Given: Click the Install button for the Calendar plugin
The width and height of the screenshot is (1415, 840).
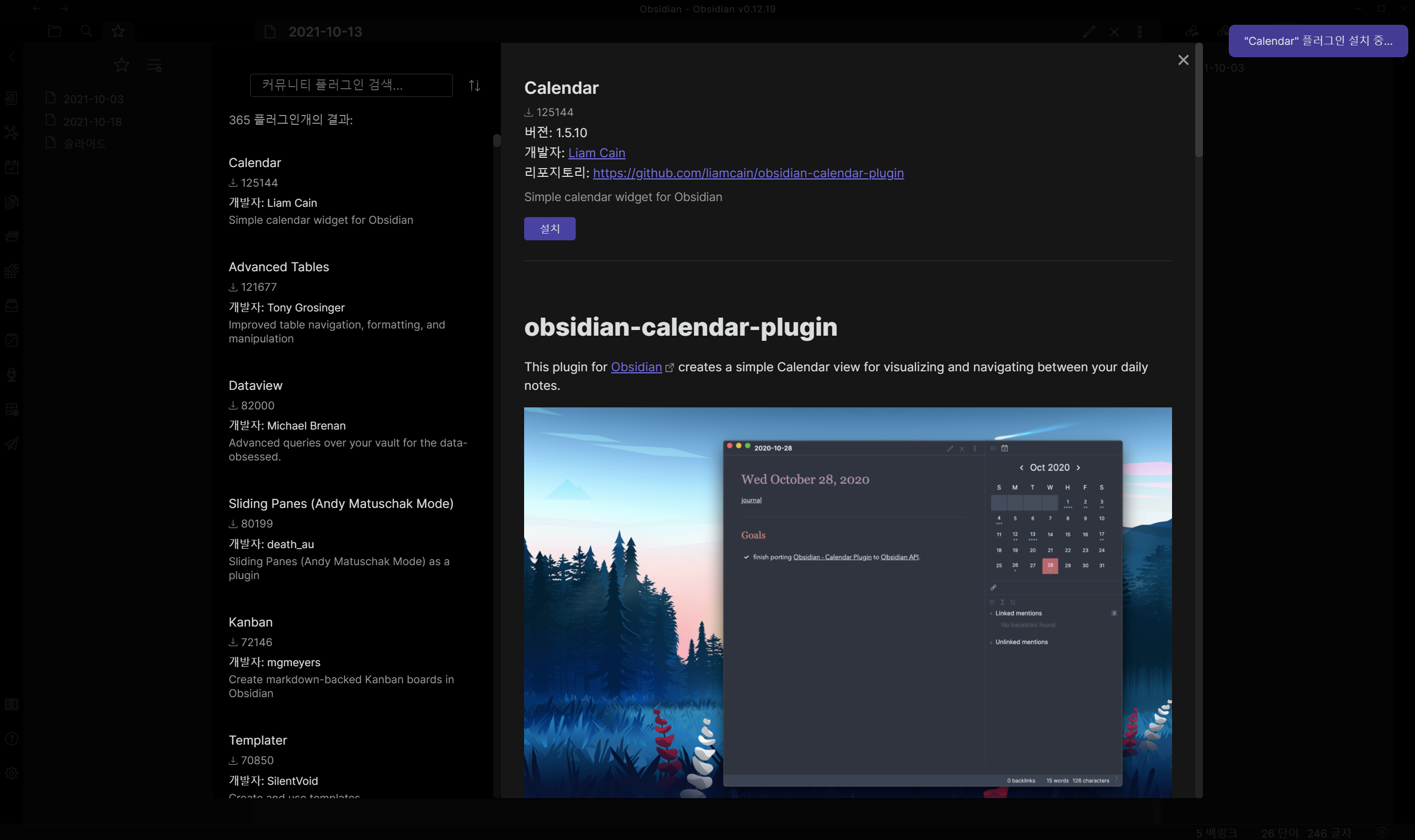Looking at the screenshot, I should click(x=549, y=228).
